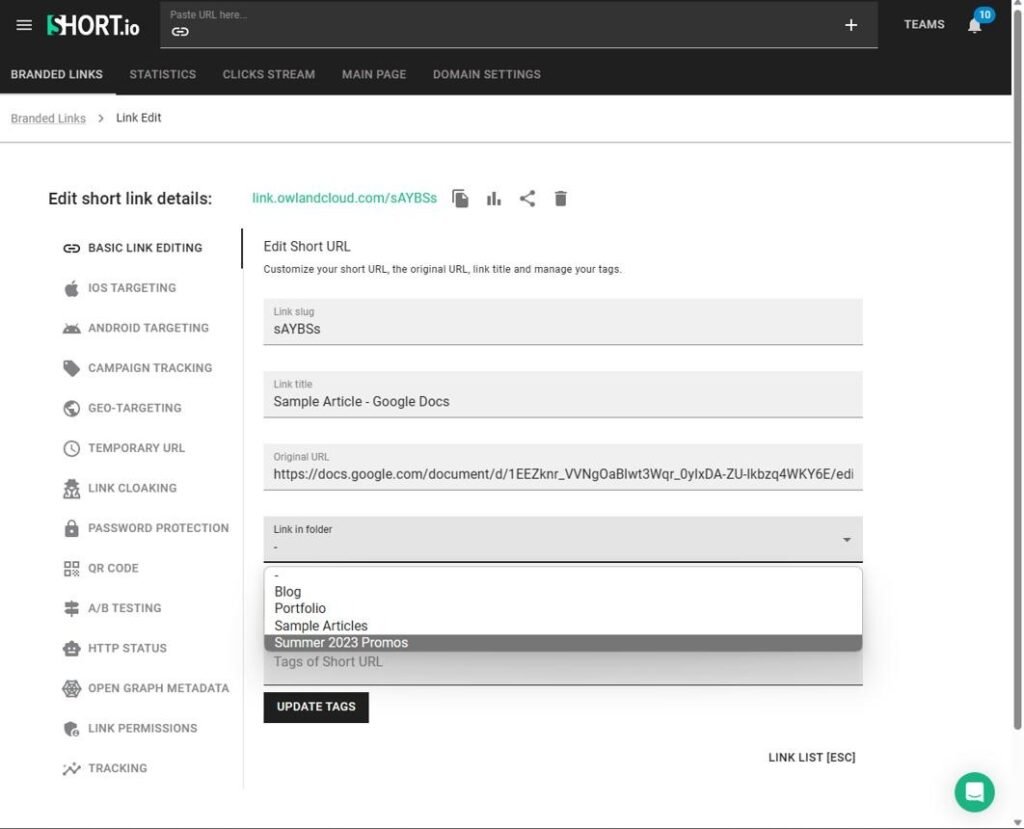Open the notifications bell icon
The width and height of the screenshot is (1024, 829).
(974, 25)
